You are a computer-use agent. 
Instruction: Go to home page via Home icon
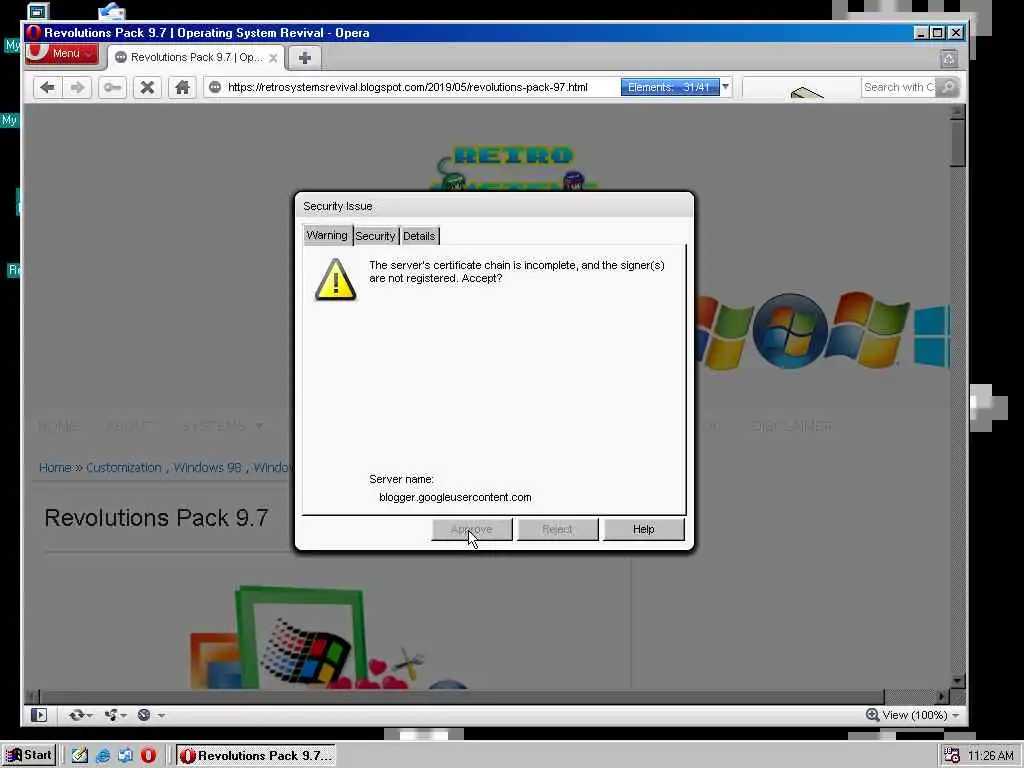tap(182, 88)
